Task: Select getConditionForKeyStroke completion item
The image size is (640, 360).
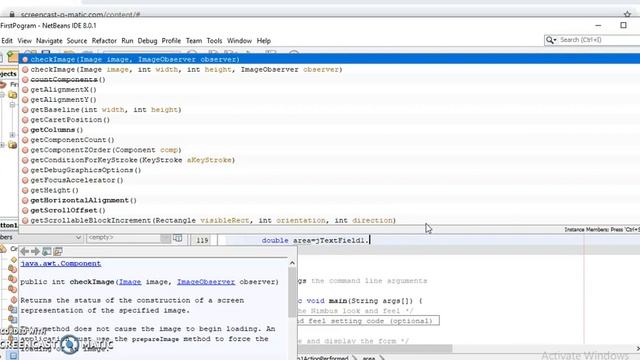Action: click(329, 160)
